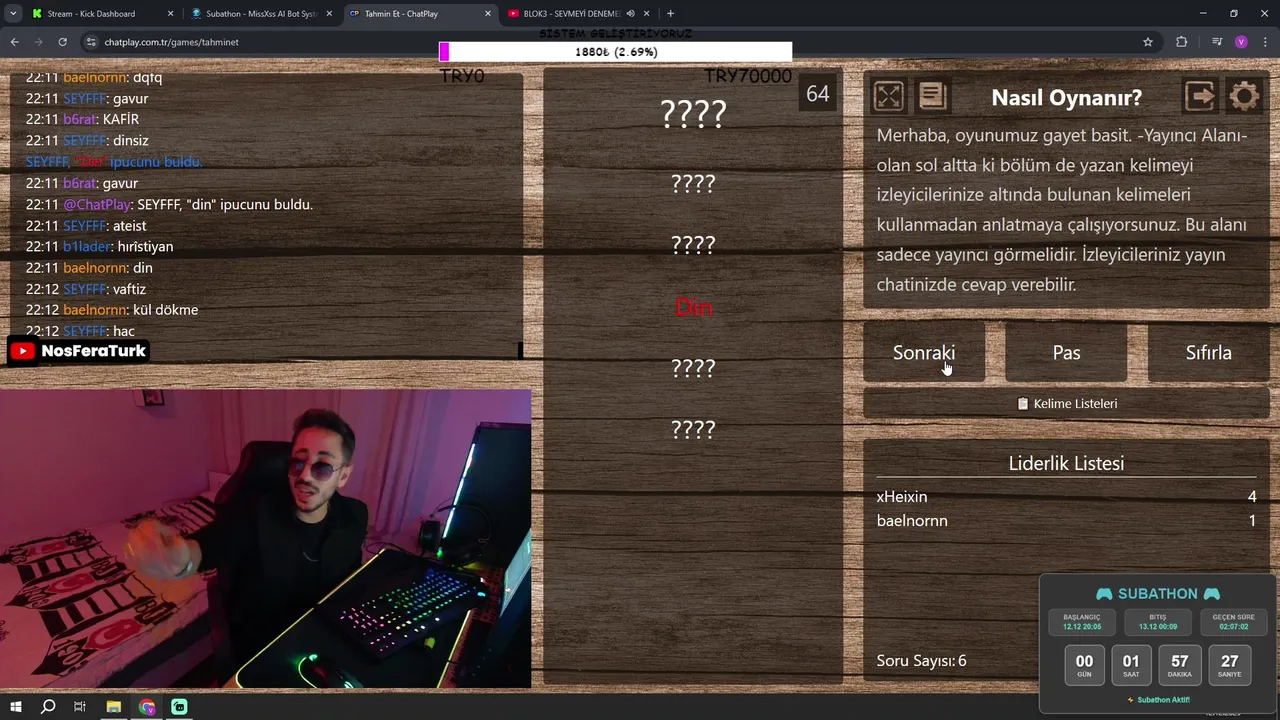
Task: Close the Tahmin Et - ChatPlay tab
Action: (x=488, y=14)
